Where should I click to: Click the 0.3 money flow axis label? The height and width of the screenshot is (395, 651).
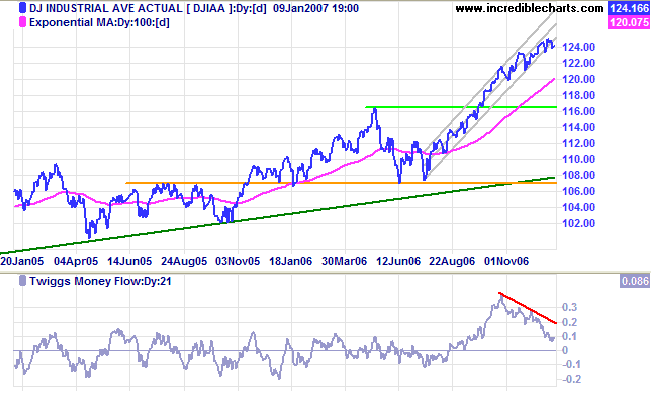(569, 307)
